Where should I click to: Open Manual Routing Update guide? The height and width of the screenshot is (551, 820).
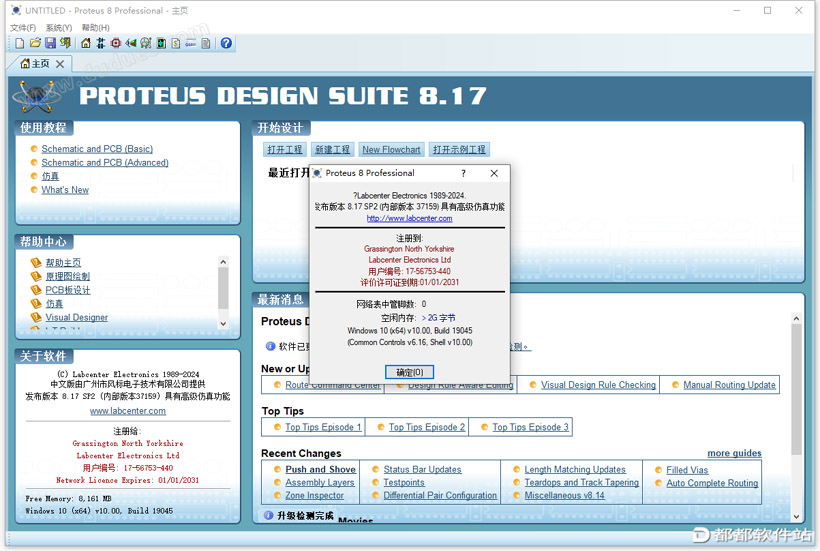pyautogui.click(x=729, y=385)
